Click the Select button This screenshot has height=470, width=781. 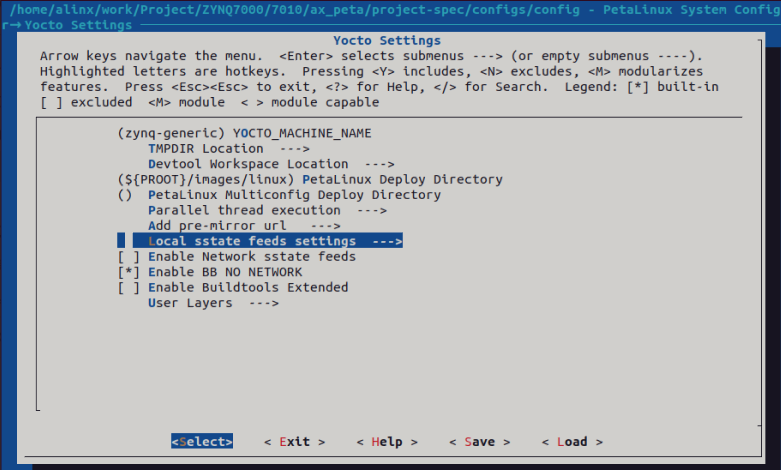[202, 441]
